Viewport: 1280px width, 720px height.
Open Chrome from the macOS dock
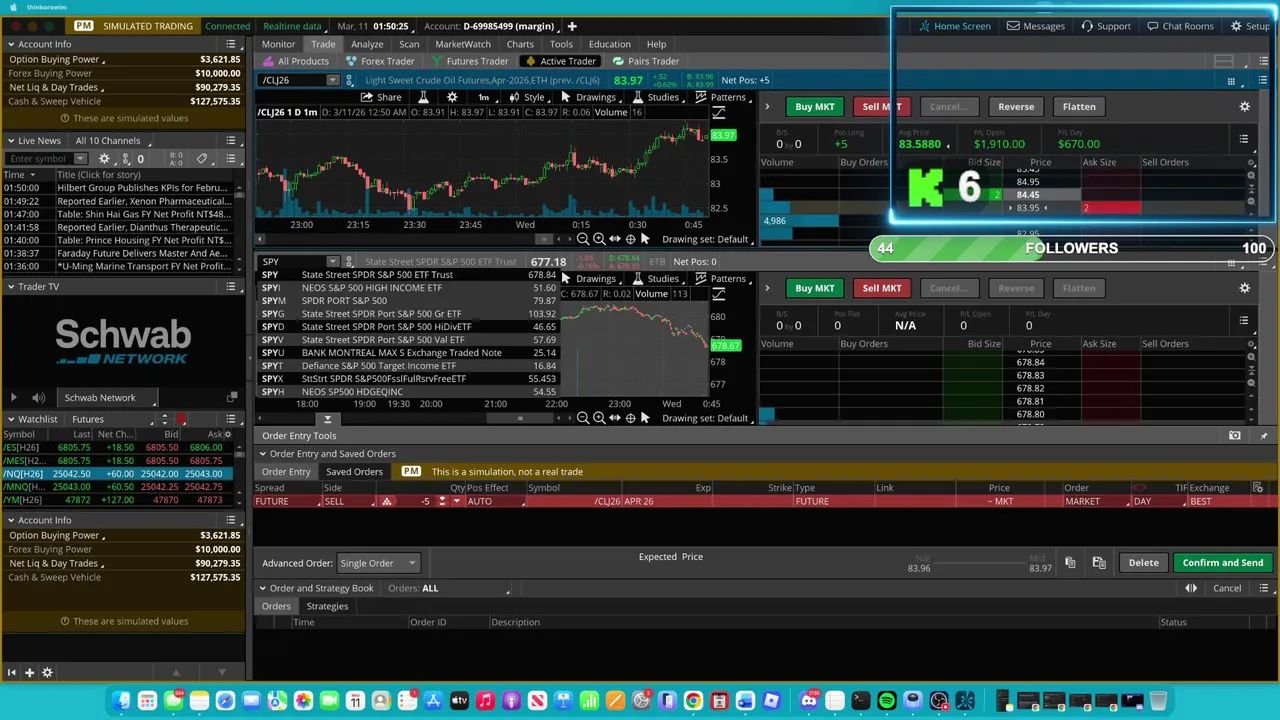tap(693, 701)
